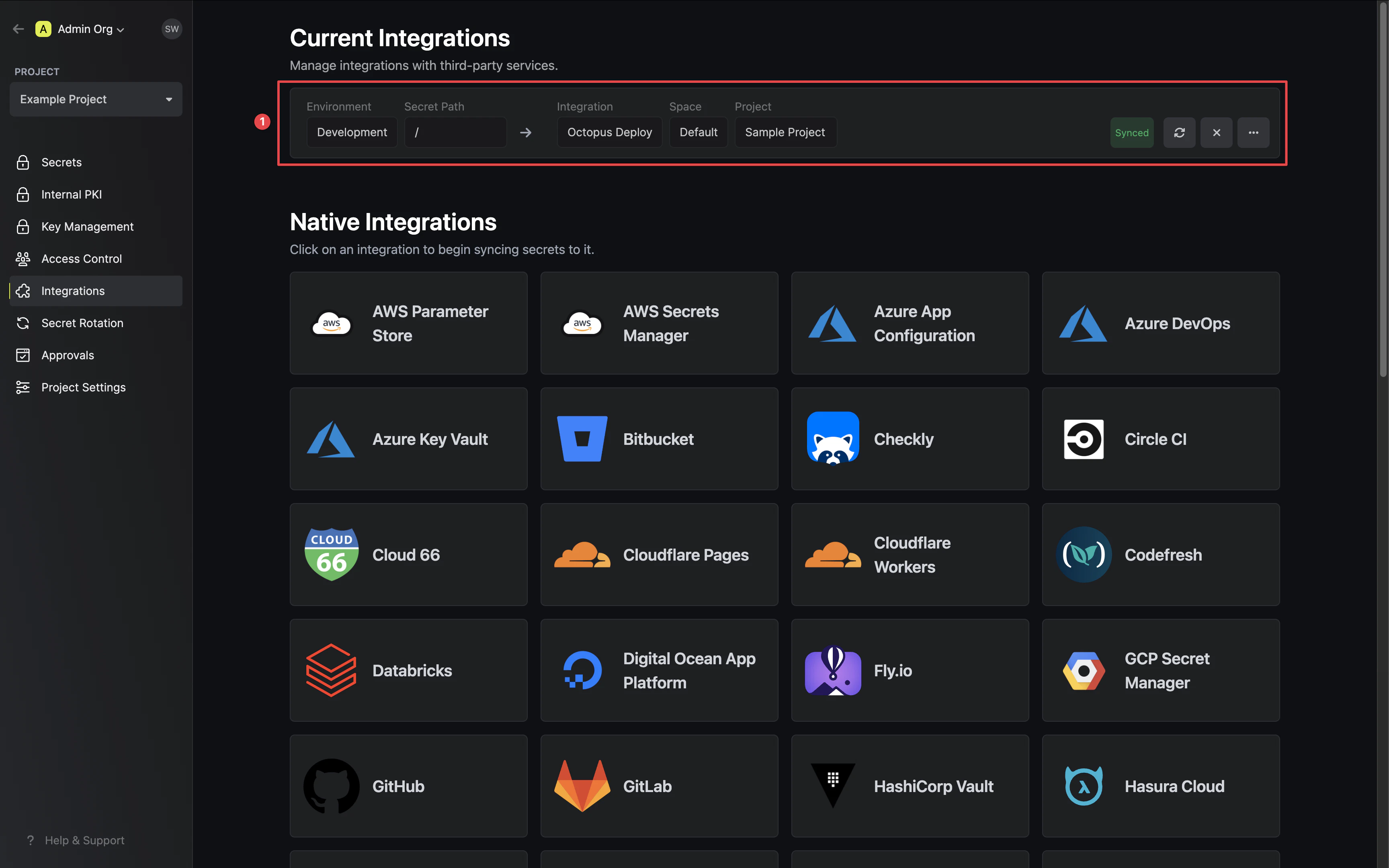
Task: Open Key Management page
Action: [96, 227]
